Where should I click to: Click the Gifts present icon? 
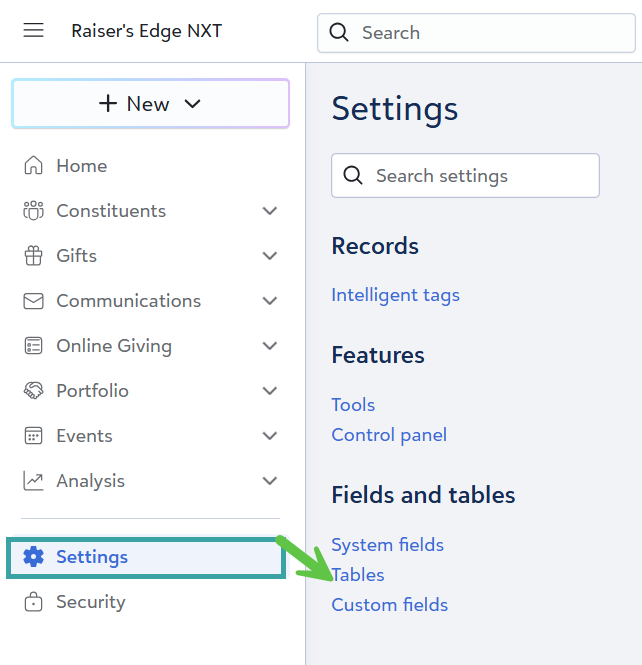click(x=34, y=256)
